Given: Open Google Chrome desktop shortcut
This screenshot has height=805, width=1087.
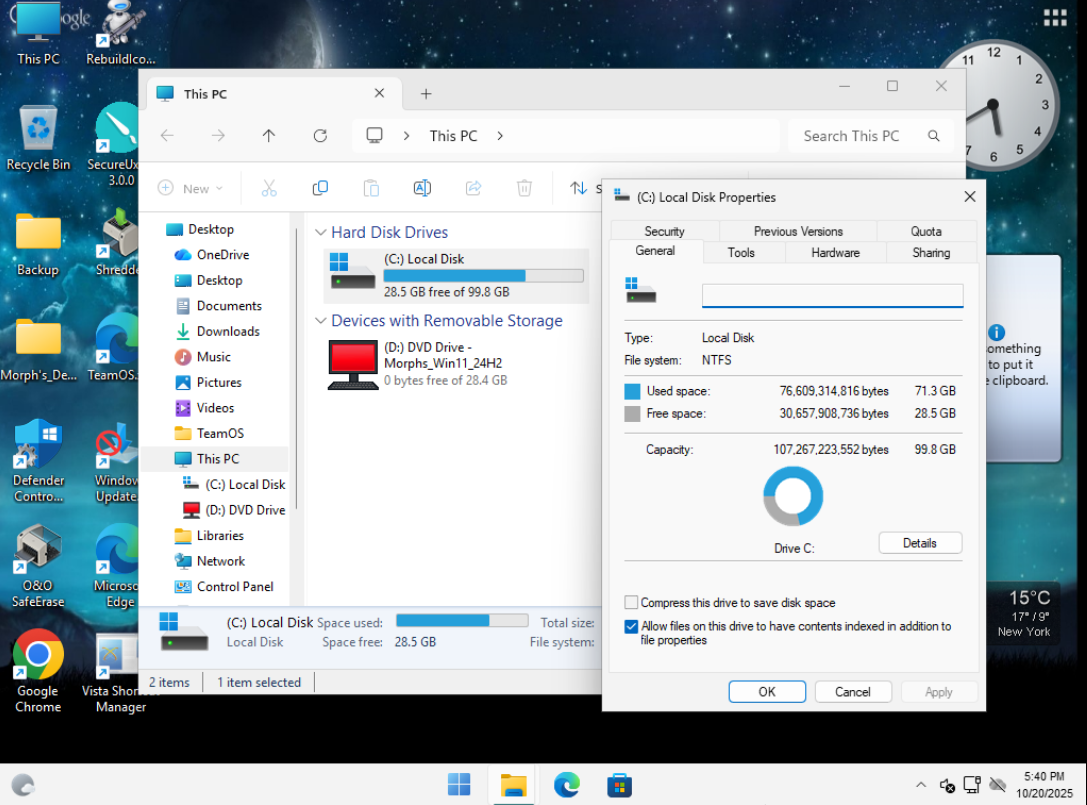Looking at the screenshot, I should pos(38,656).
